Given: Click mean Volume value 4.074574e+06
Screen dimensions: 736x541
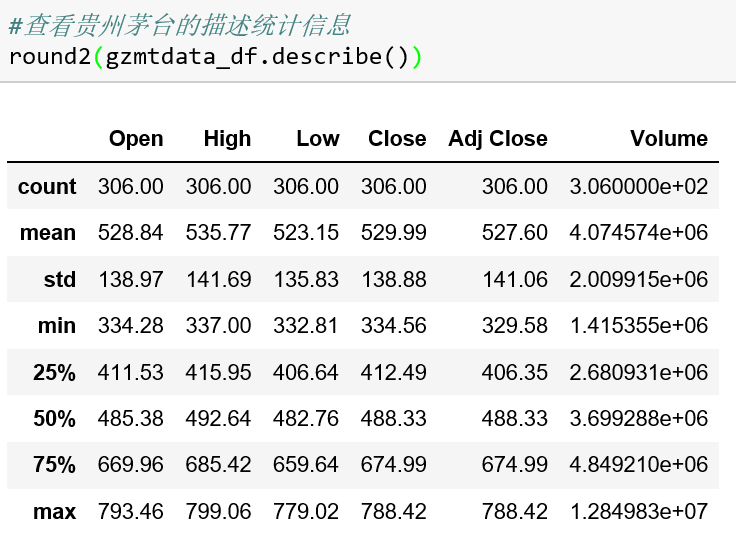Looking at the screenshot, I should [639, 232].
